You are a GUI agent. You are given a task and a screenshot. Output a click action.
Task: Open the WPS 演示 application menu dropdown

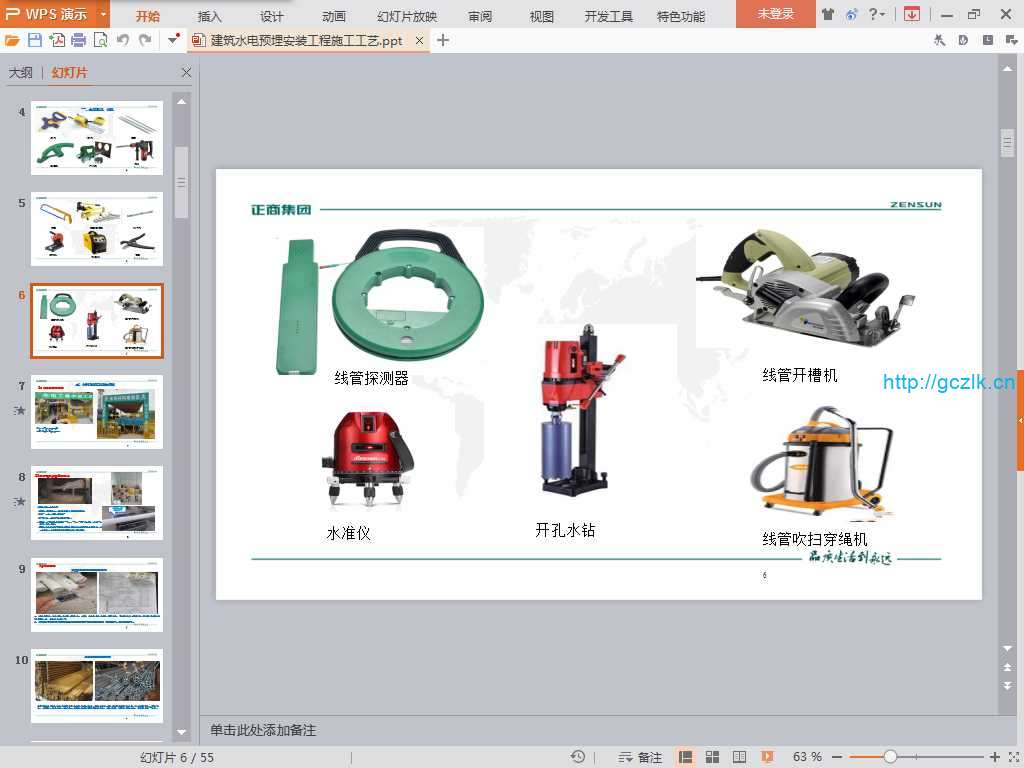104,14
